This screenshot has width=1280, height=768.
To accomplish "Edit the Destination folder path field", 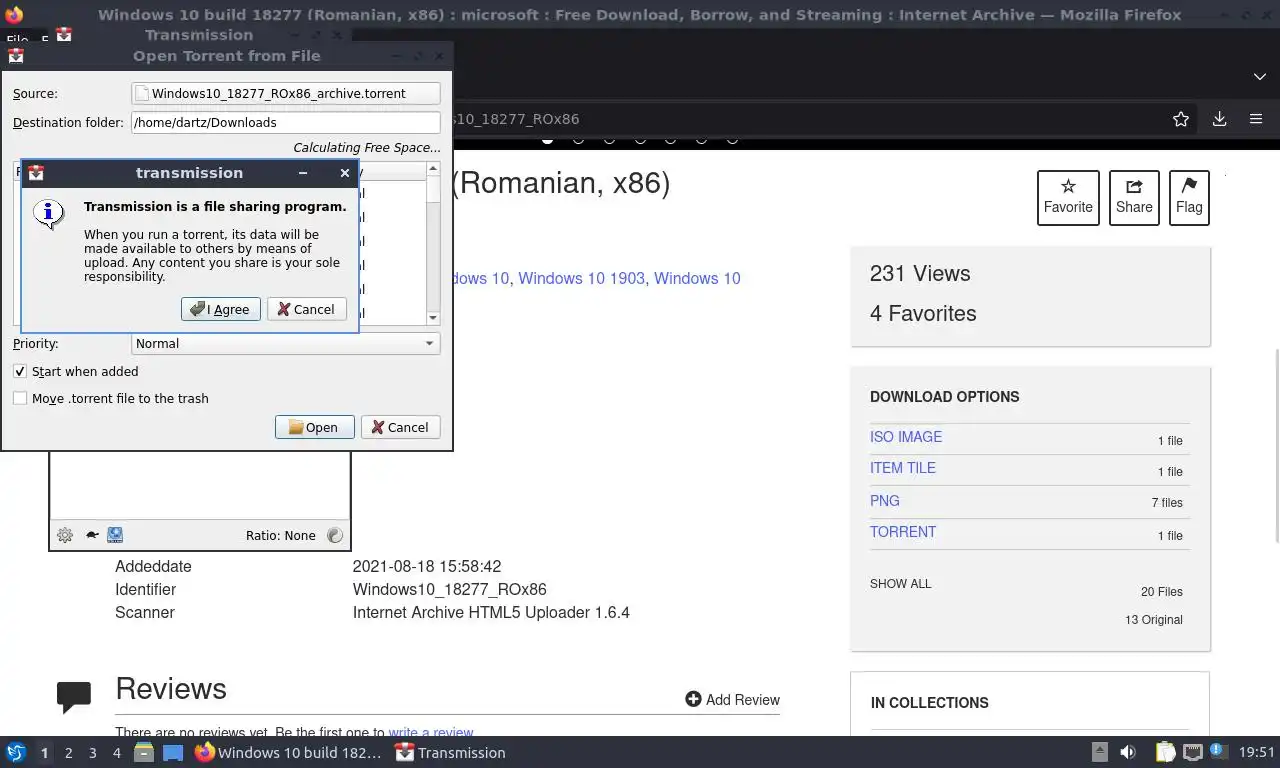I will (x=286, y=122).
